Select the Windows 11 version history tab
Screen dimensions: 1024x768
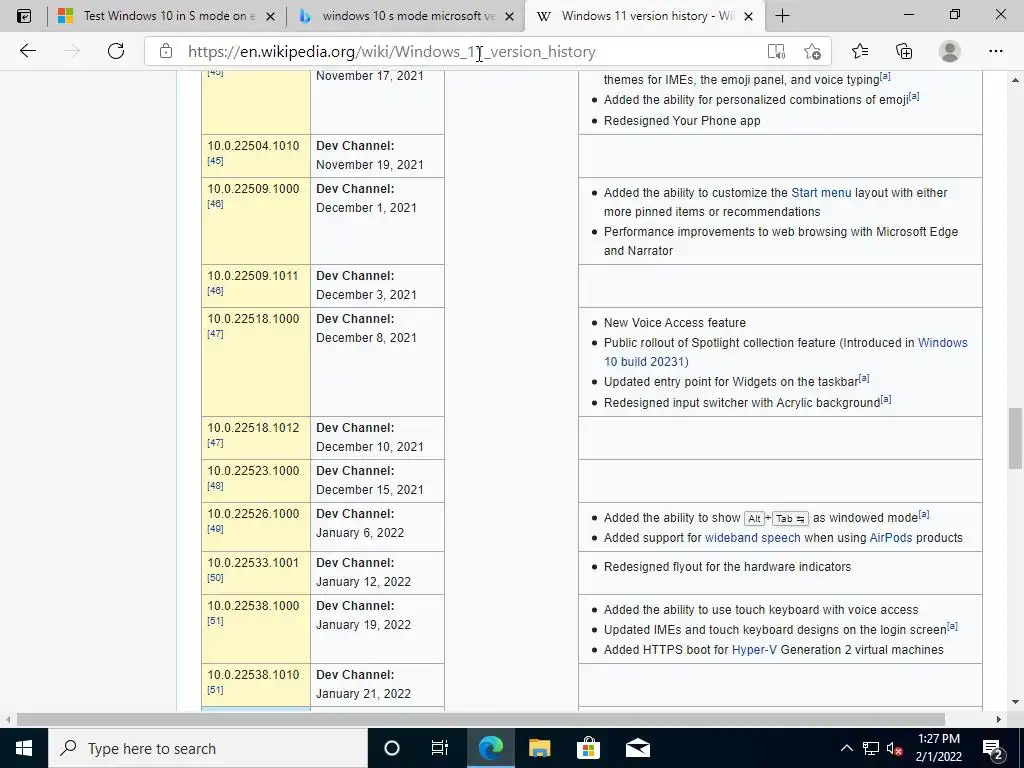pos(644,16)
